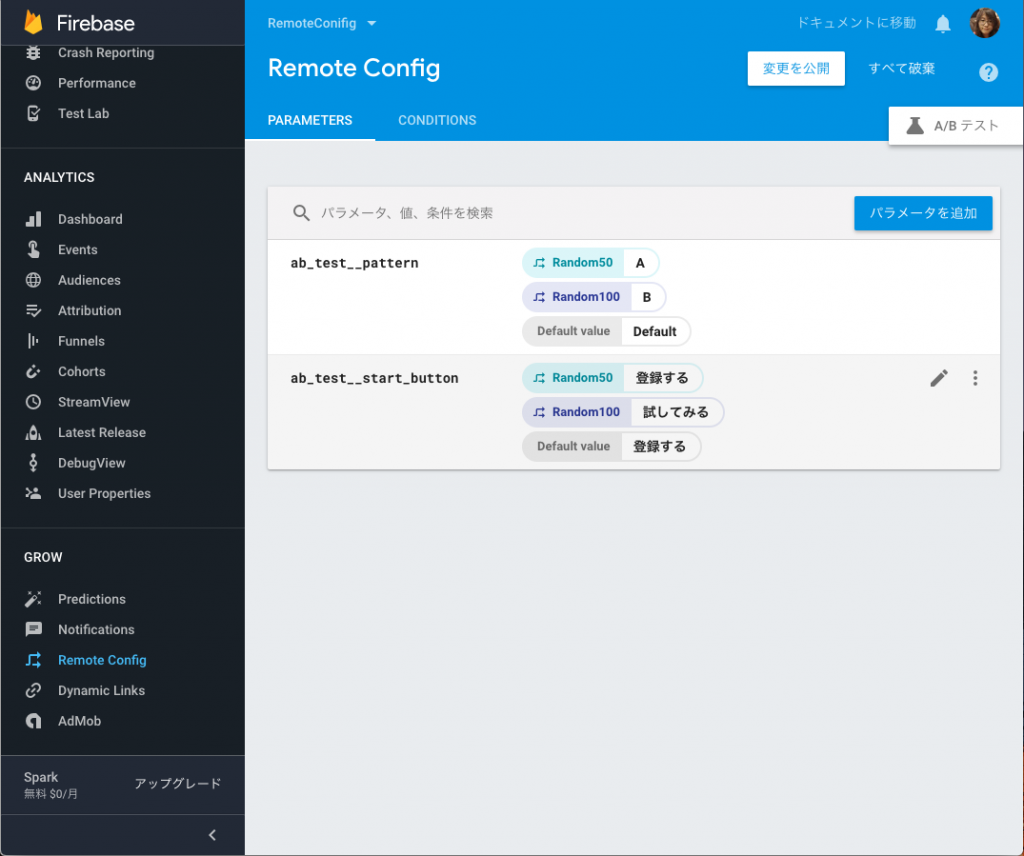Screen dimensions: 1024x856
Task: Click the 変更を公開 publish button
Action: point(796,69)
